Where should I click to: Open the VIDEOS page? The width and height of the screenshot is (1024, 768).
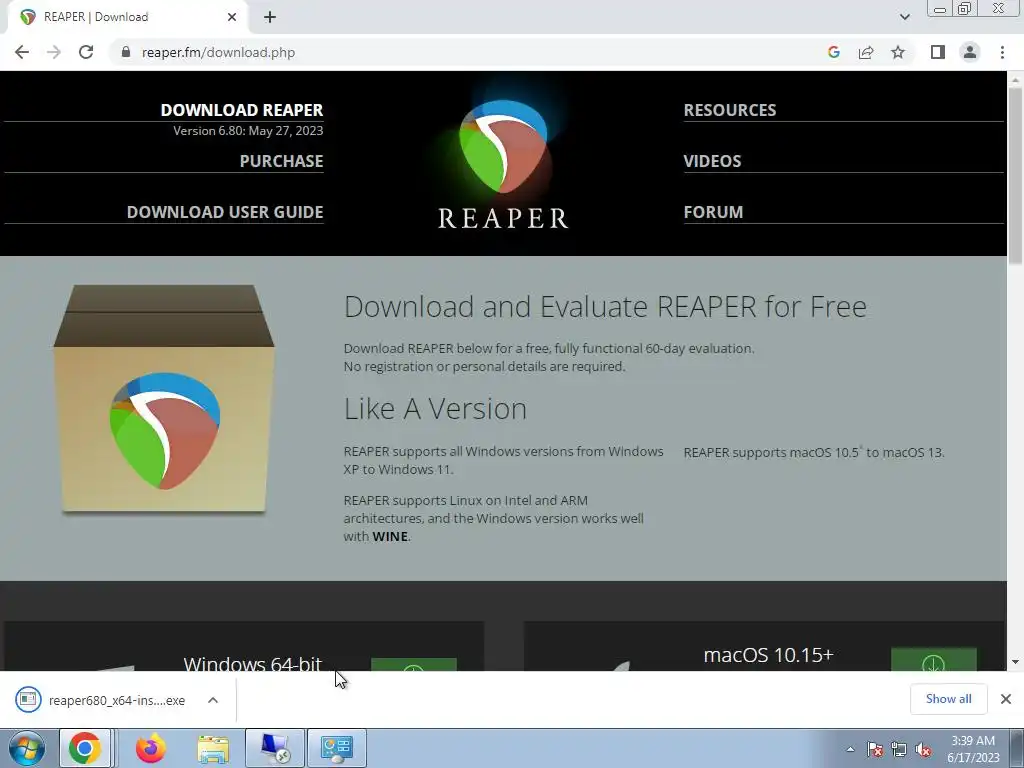[x=712, y=161]
